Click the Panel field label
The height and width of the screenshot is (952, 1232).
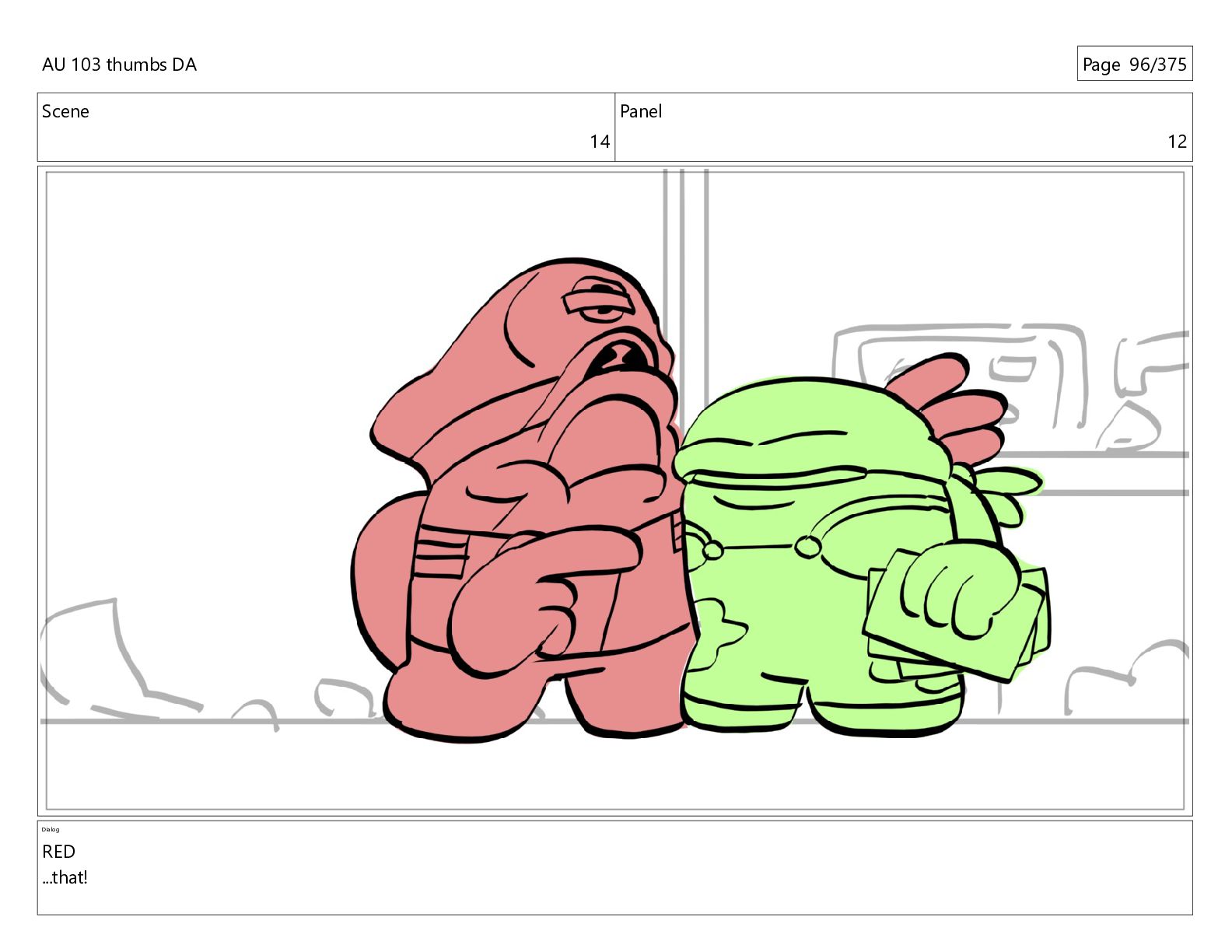[x=641, y=111]
